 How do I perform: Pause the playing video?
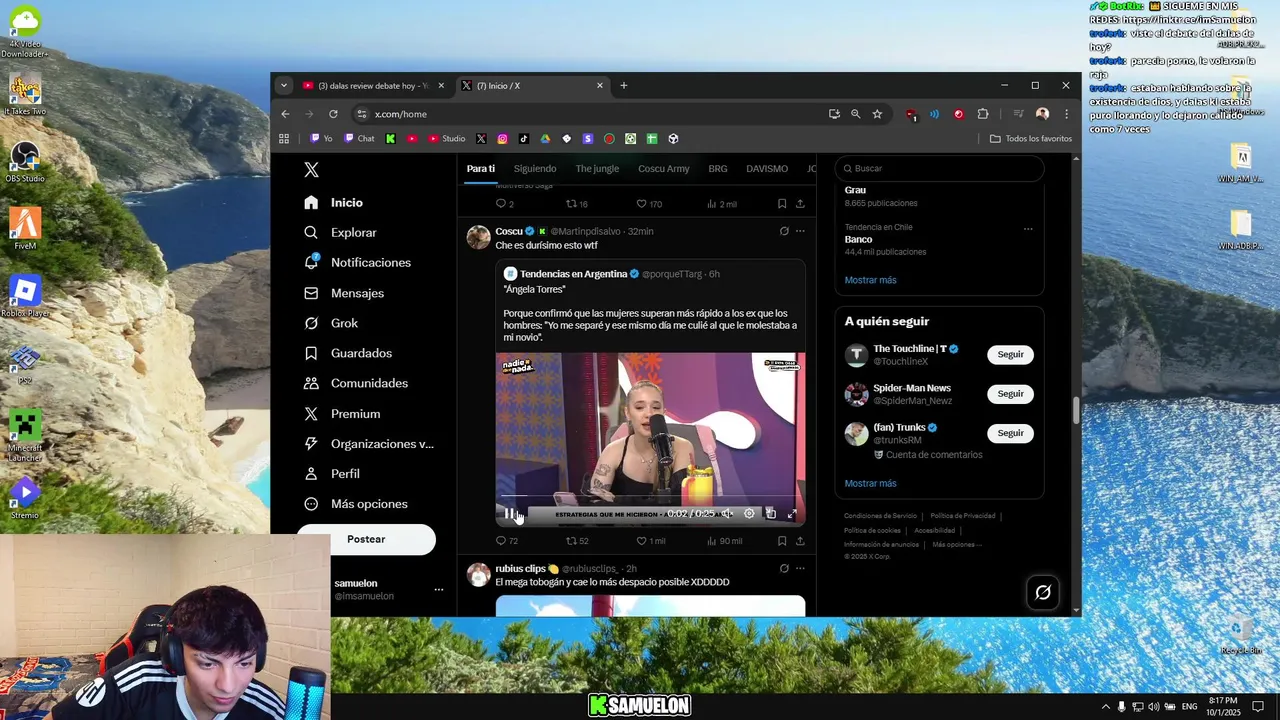(509, 513)
